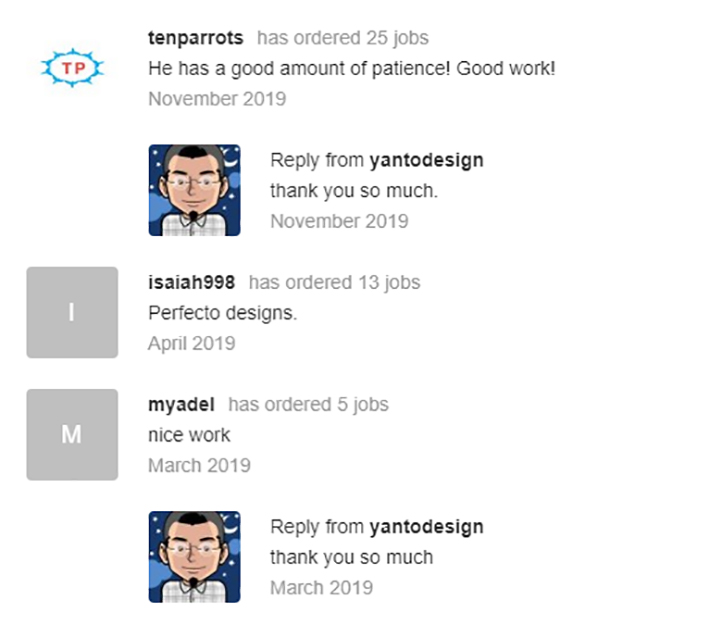This screenshot has width=710, height=625.
Task: Click 'thank you so much.' in November reply
Action: (x=353, y=190)
